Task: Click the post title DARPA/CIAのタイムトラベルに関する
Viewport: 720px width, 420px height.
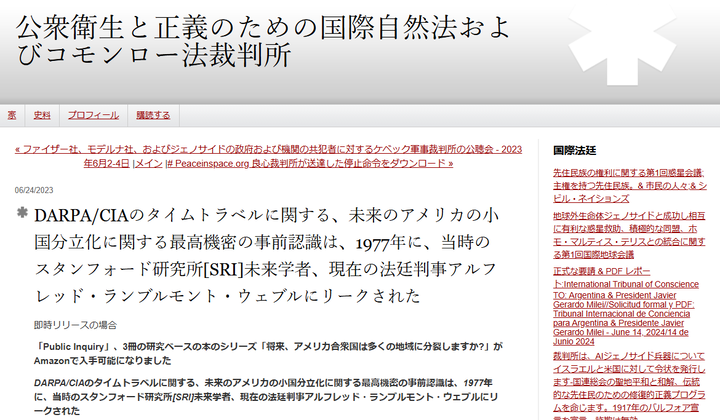Action: (x=266, y=255)
